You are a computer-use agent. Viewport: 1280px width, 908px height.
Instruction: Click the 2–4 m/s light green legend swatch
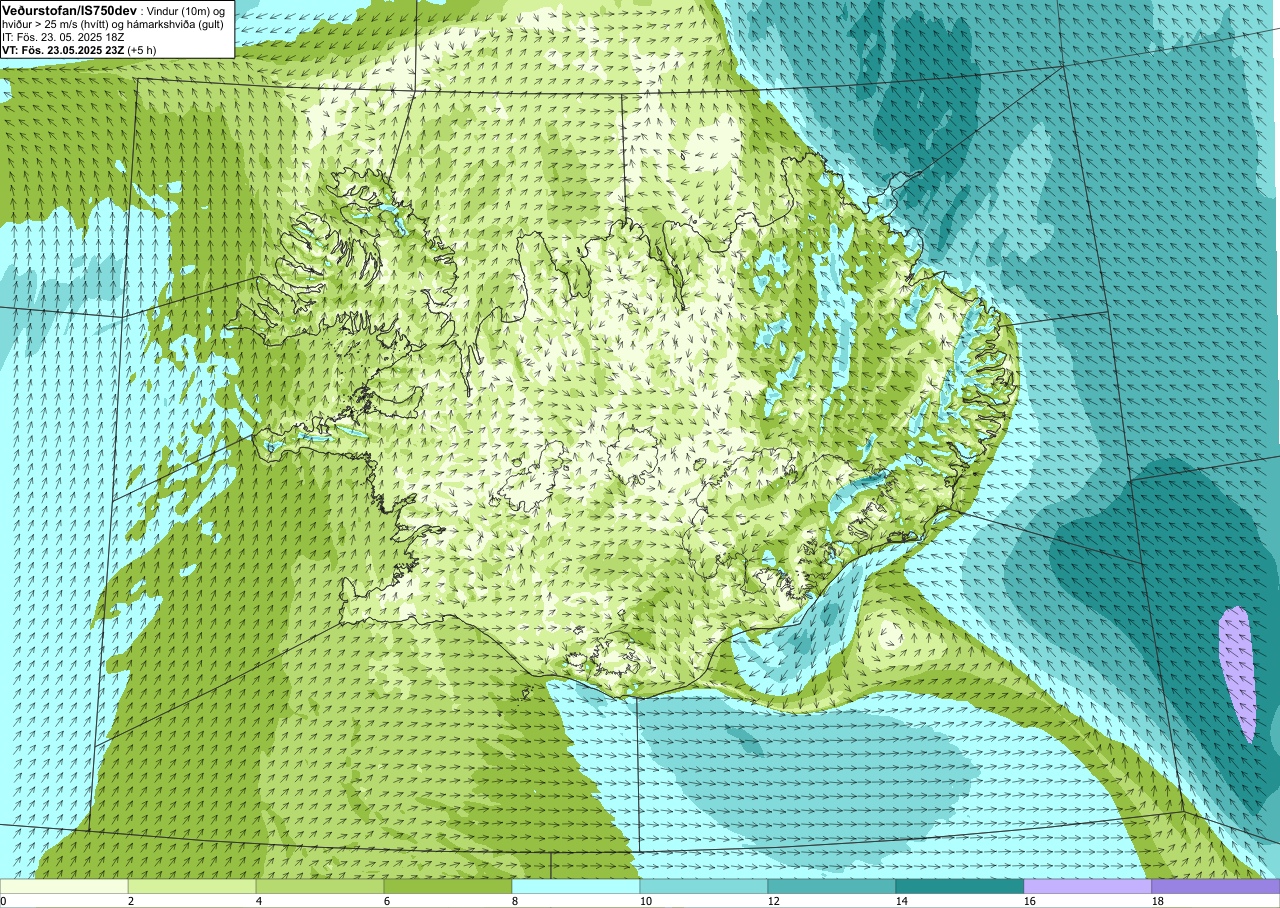click(192, 886)
